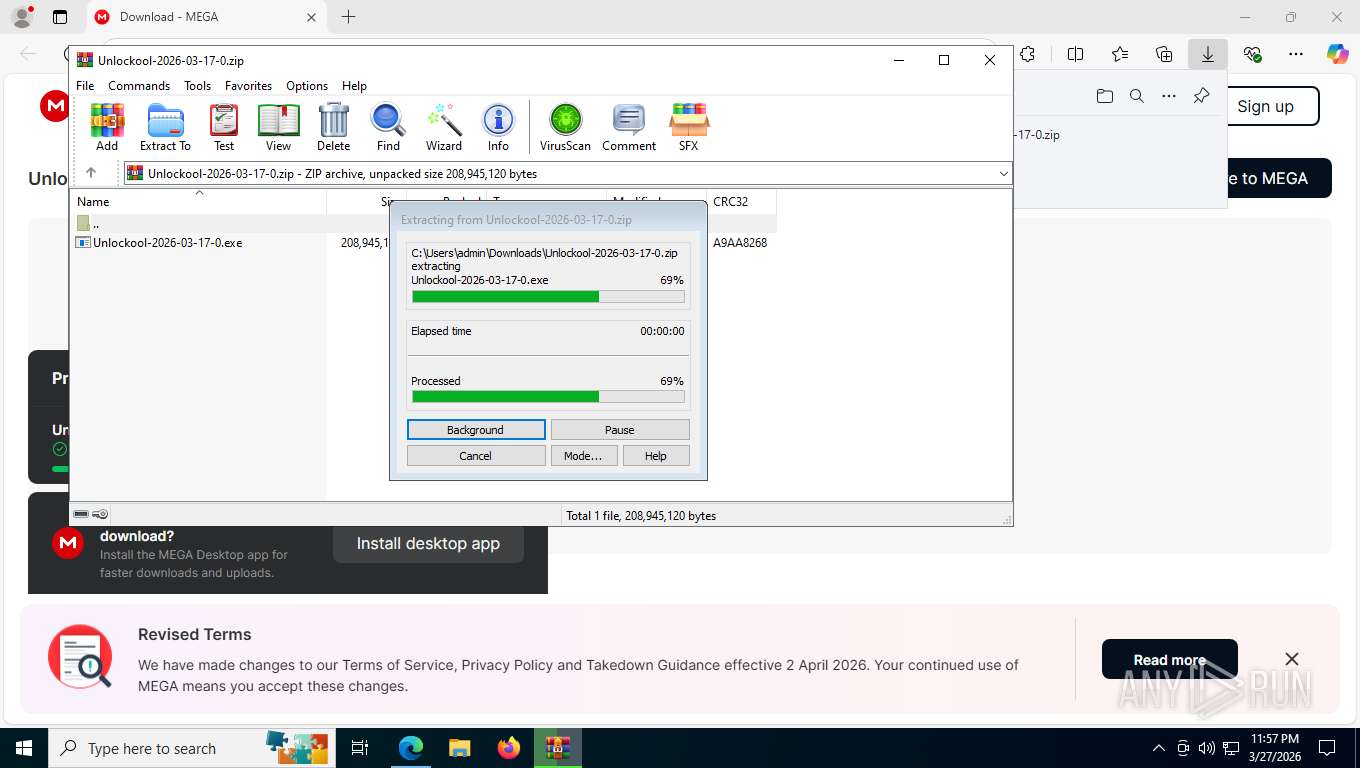Switch to WinRAR taskbar icon
Viewport: 1360px width, 768px height.
click(558, 748)
